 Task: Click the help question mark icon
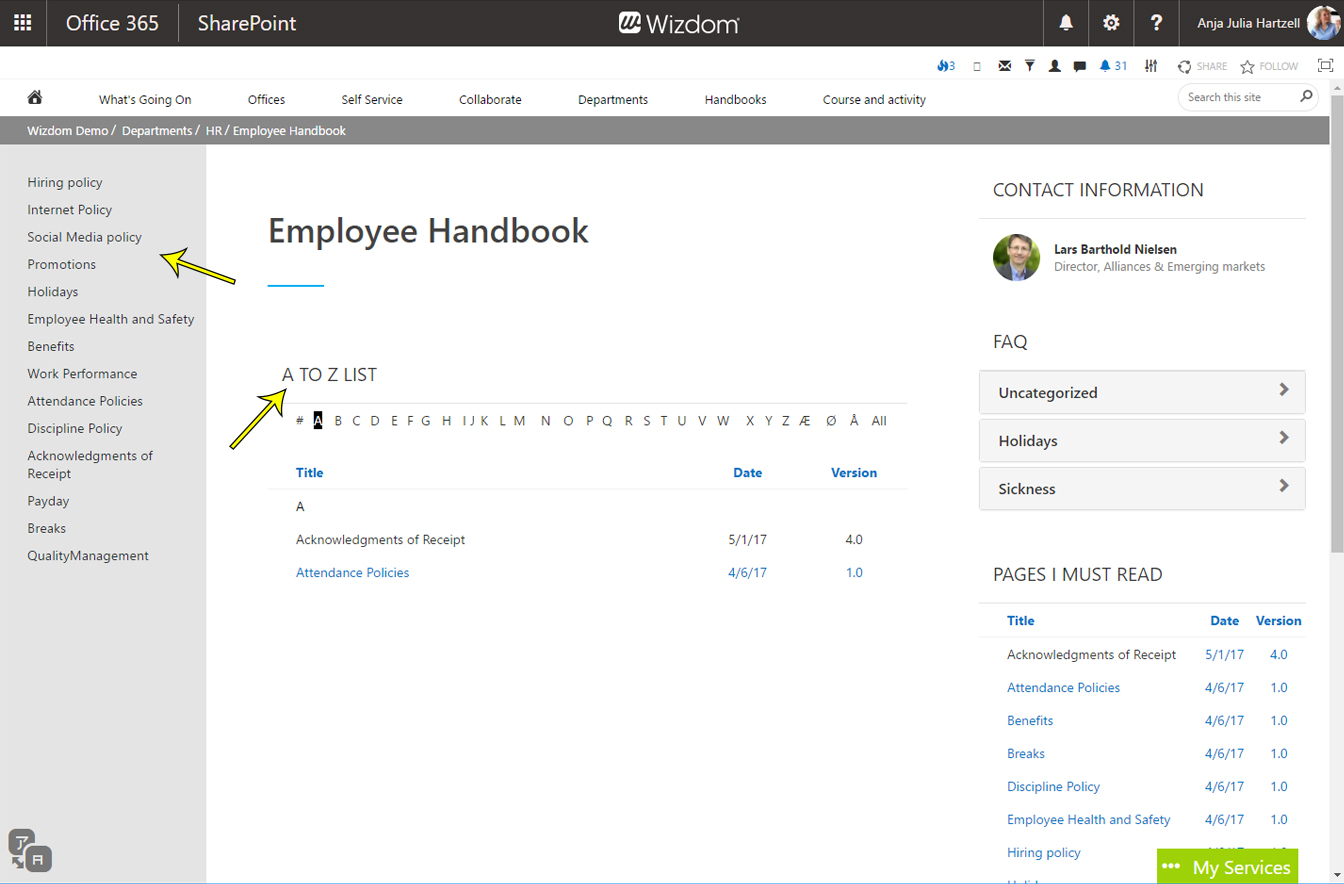click(x=1156, y=23)
